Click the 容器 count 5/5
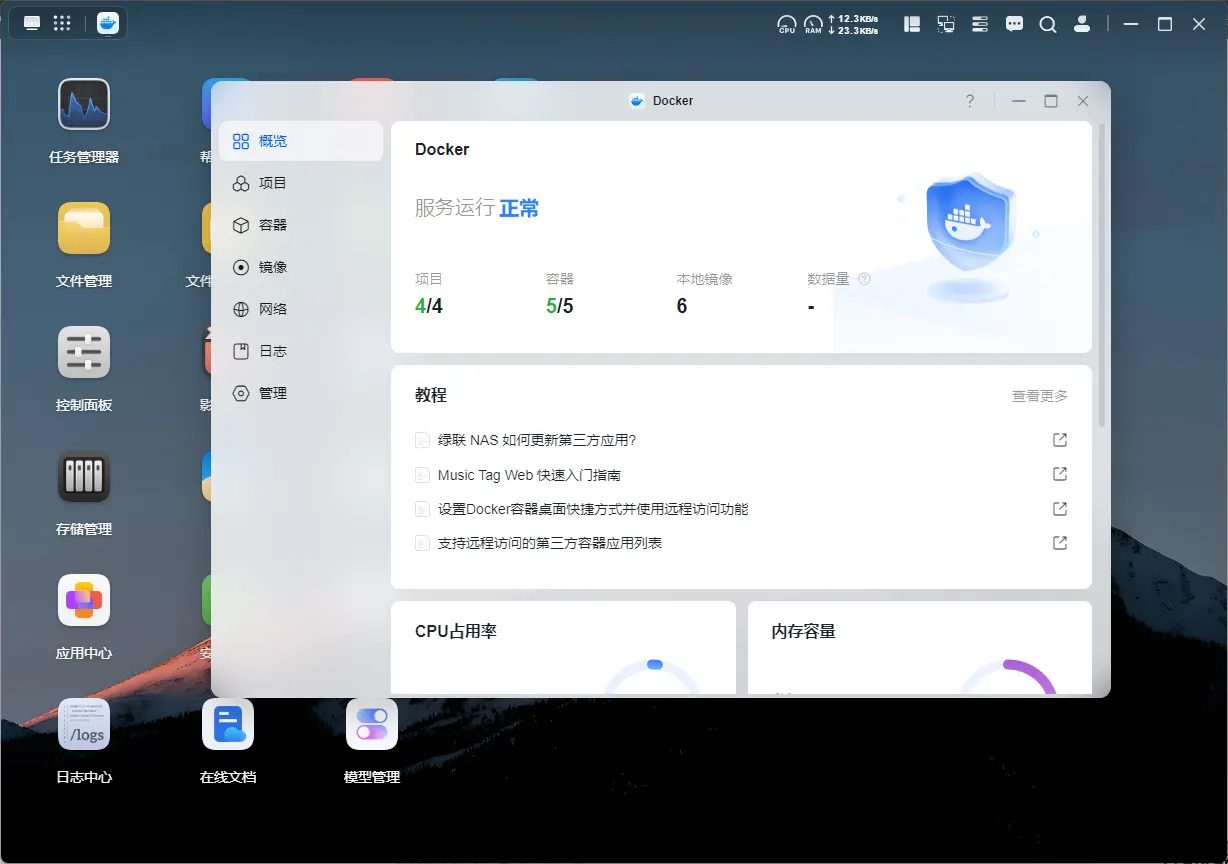 (x=560, y=306)
